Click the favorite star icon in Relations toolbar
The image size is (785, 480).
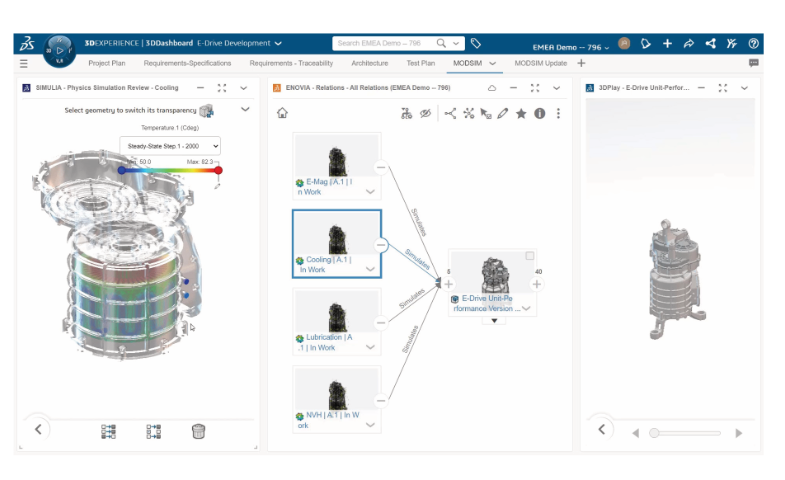click(x=521, y=113)
